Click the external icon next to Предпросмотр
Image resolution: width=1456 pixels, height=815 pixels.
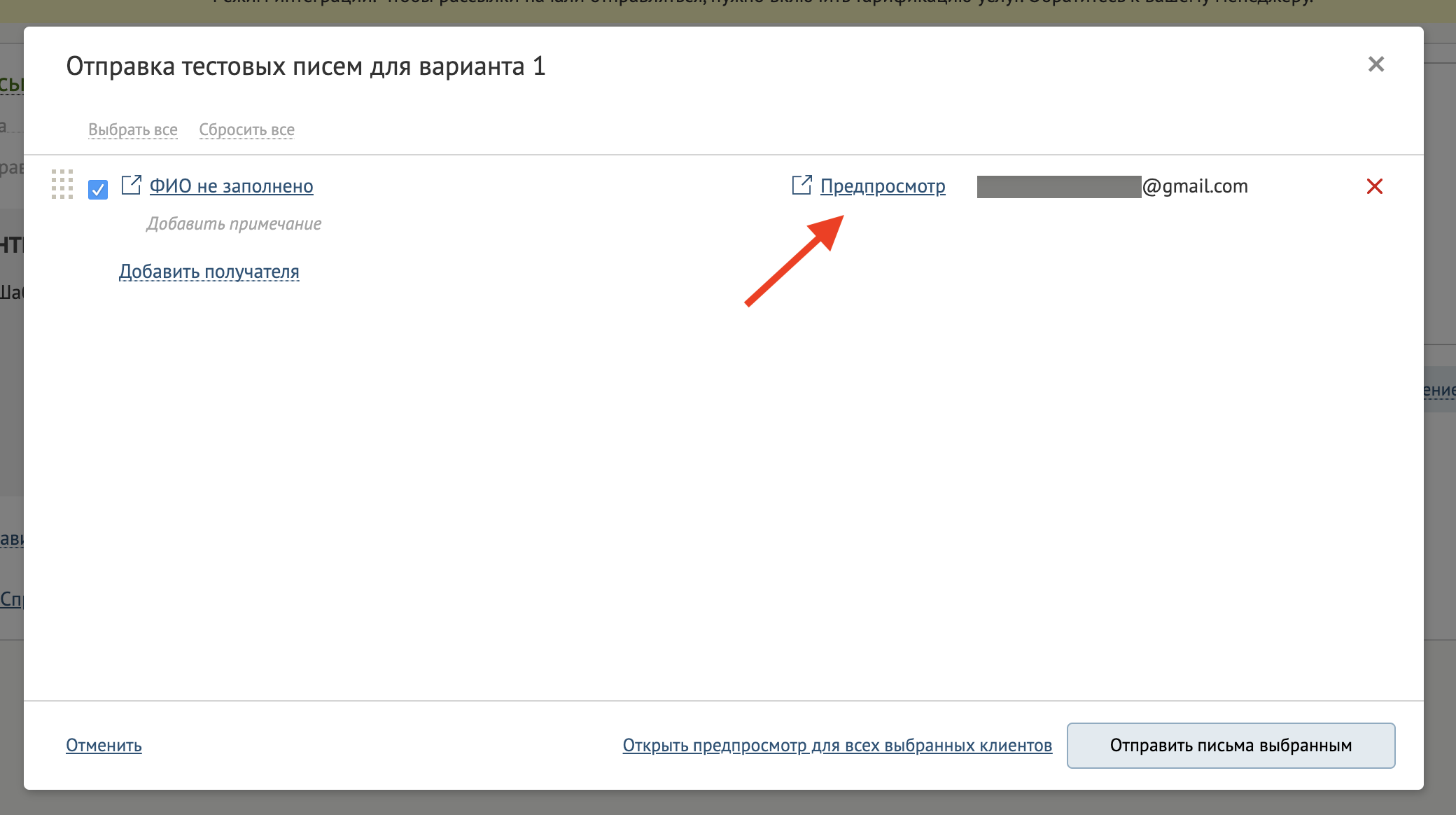[802, 185]
